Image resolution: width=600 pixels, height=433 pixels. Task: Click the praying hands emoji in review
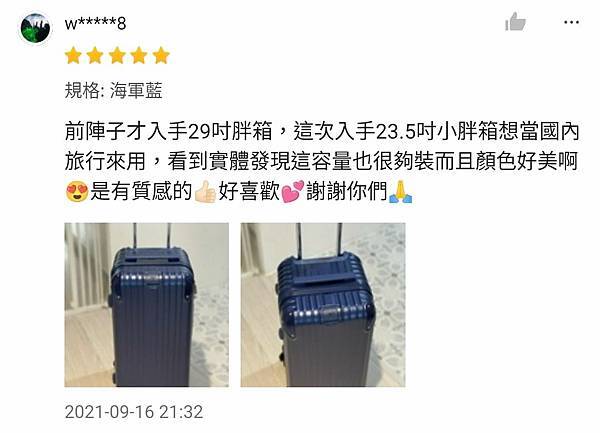(x=400, y=191)
